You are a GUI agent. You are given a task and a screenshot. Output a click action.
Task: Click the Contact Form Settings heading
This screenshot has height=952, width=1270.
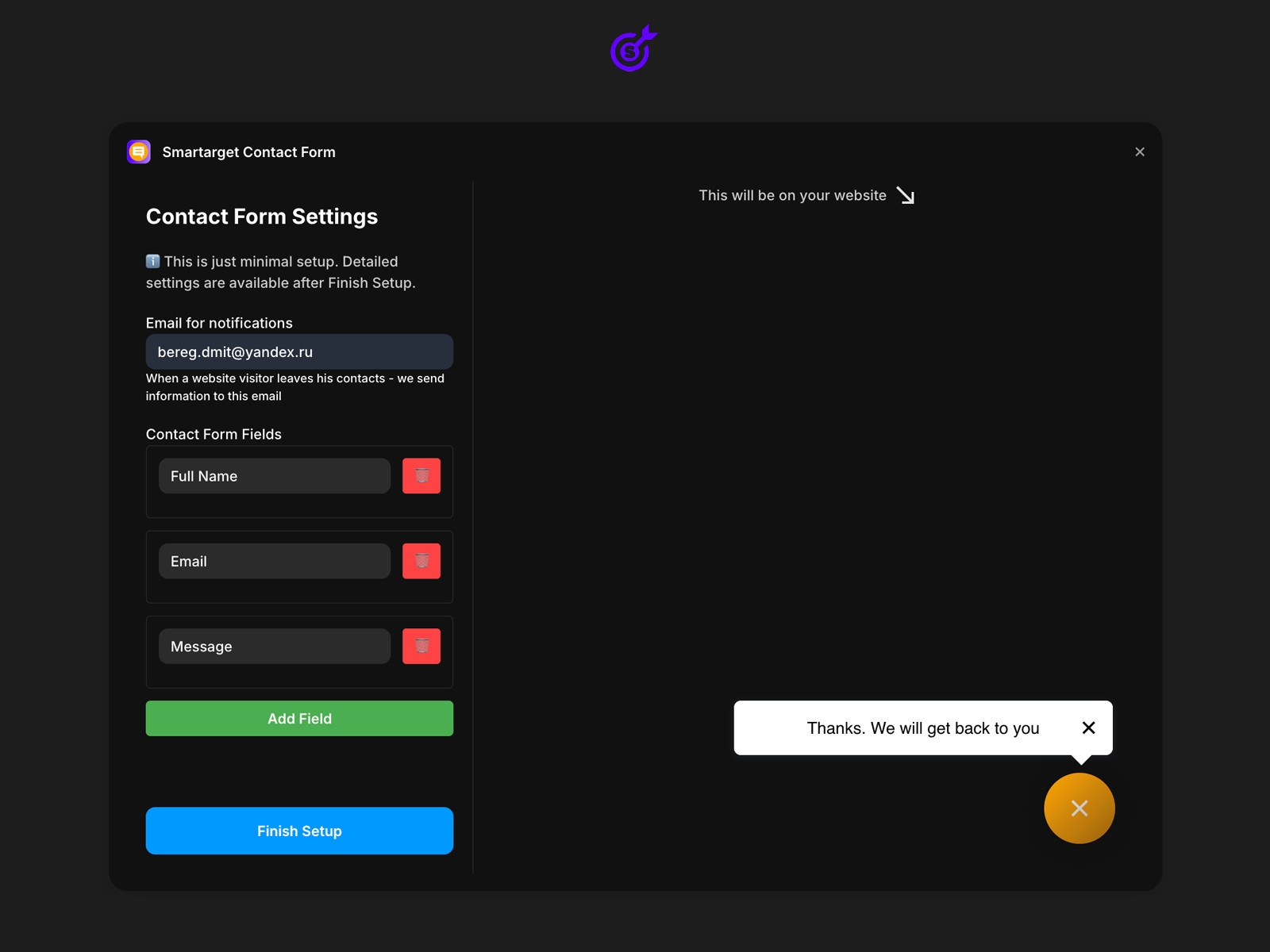point(261,216)
